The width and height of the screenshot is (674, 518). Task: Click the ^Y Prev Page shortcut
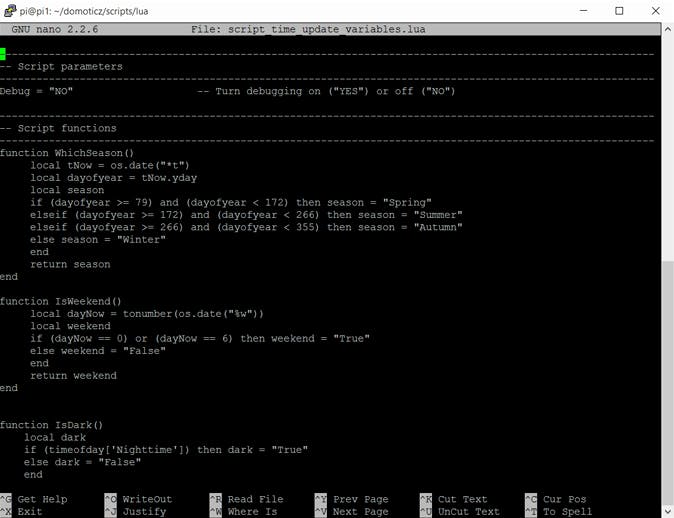pyautogui.click(x=352, y=500)
